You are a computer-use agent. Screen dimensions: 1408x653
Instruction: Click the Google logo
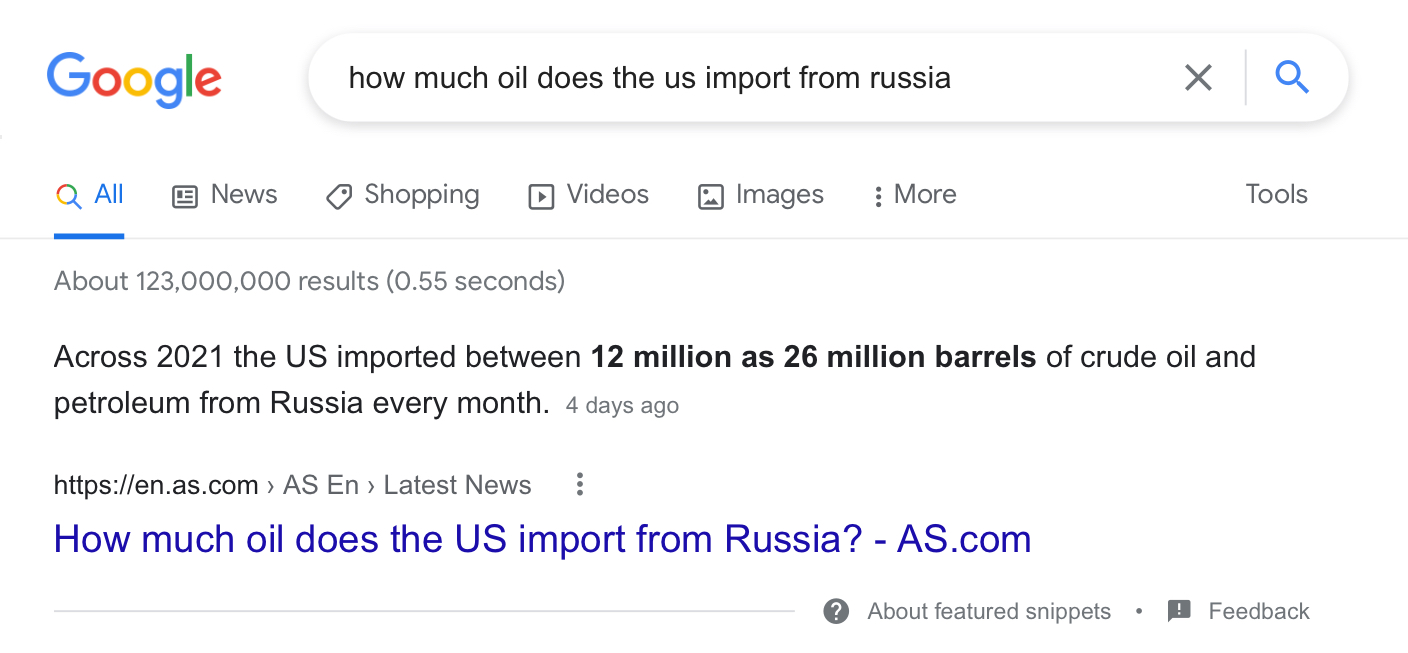click(x=134, y=78)
